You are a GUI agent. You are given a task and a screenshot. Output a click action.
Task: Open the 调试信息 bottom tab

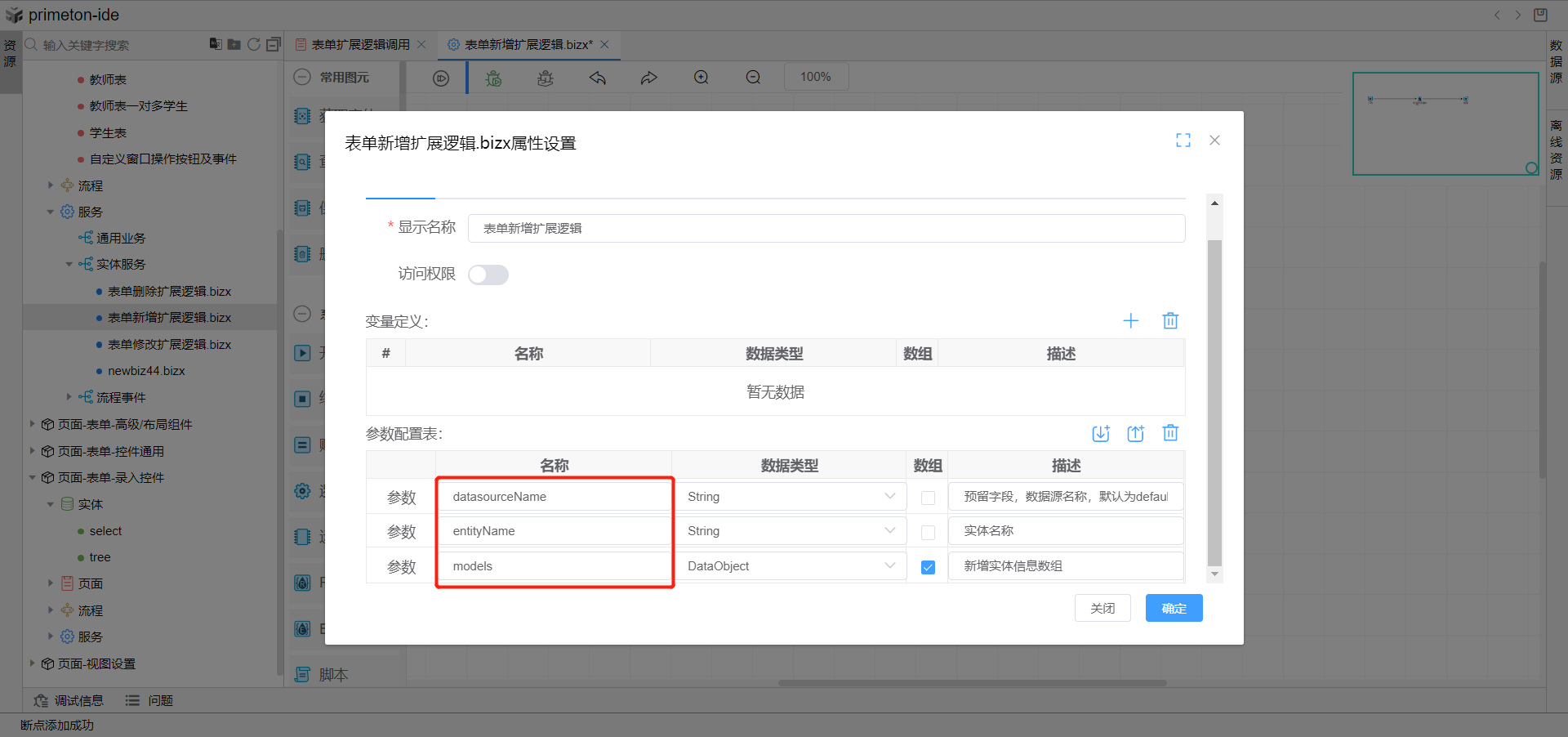click(x=69, y=701)
